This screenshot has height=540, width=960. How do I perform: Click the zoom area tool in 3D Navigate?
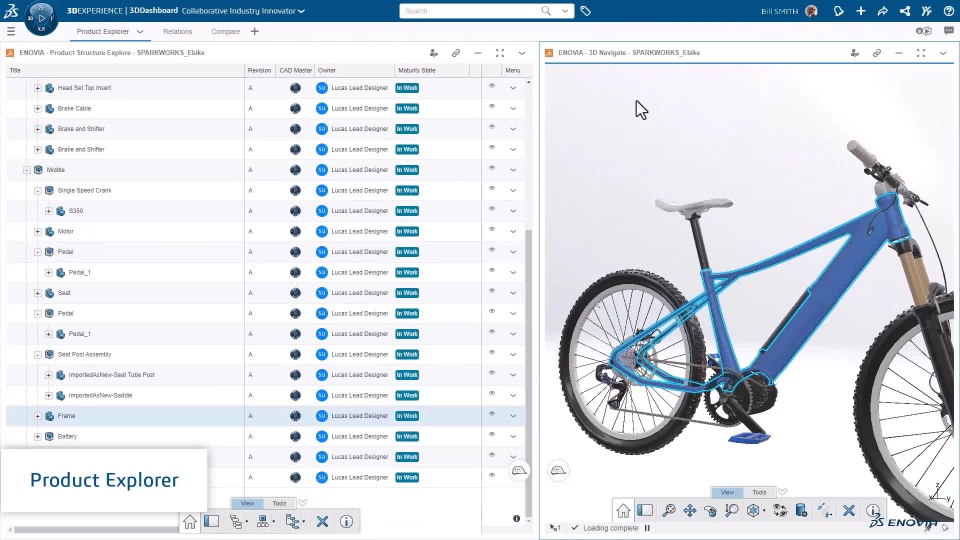731,511
